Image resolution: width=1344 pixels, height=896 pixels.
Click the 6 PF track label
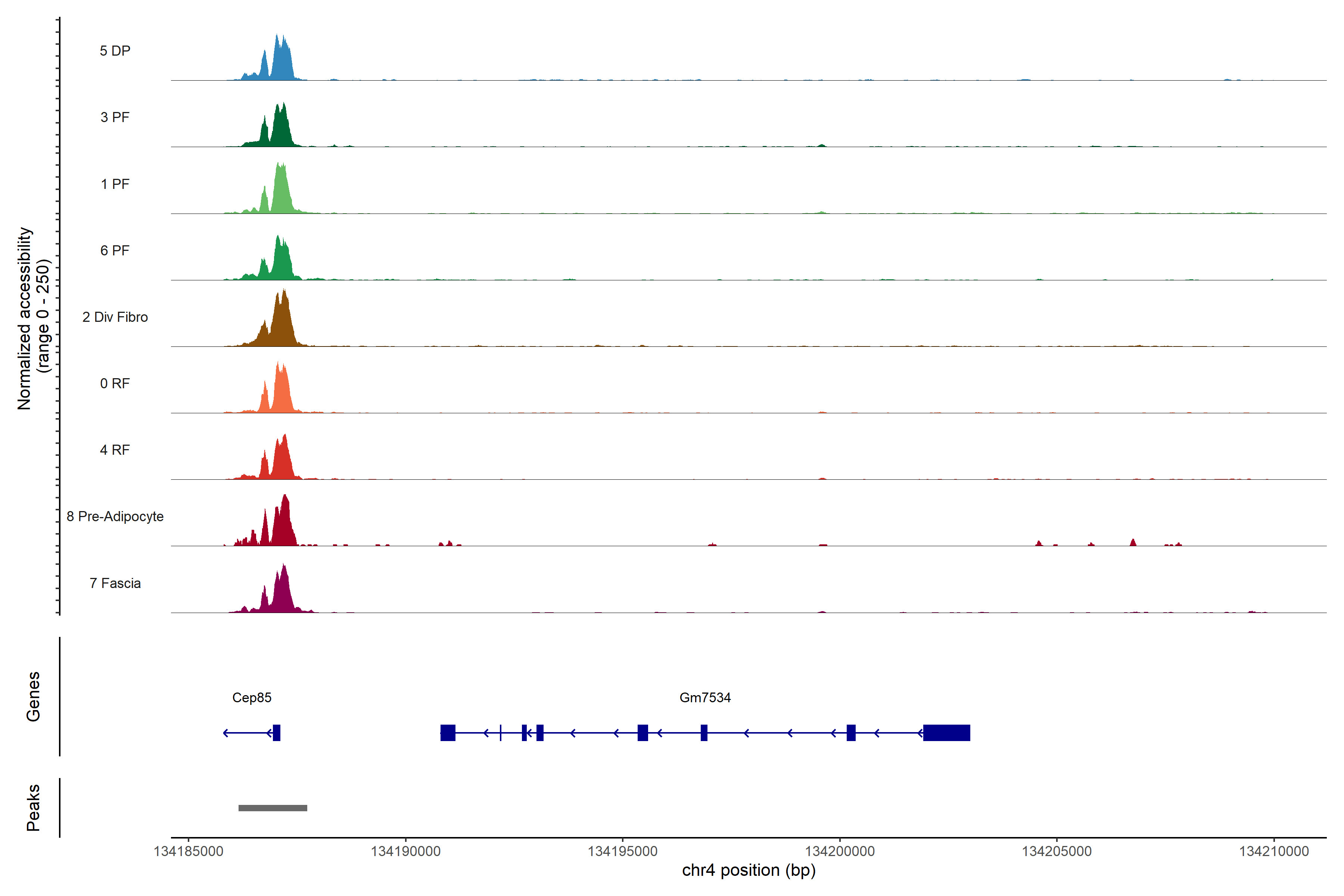(115, 250)
